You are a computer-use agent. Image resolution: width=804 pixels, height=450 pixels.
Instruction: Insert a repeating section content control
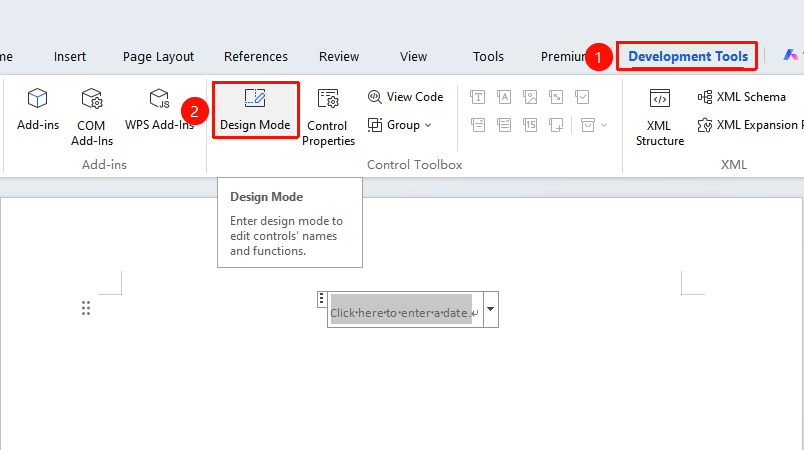[556, 125]
